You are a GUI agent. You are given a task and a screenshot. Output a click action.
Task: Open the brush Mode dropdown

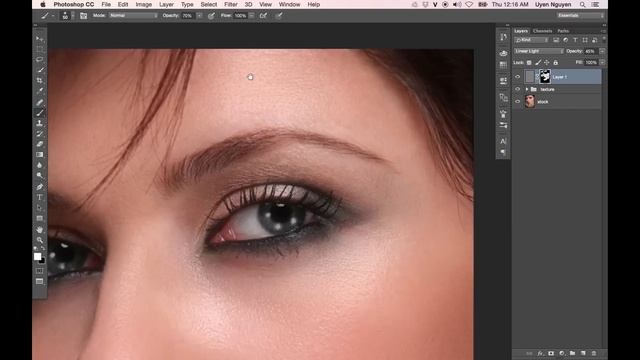(133, 16)
